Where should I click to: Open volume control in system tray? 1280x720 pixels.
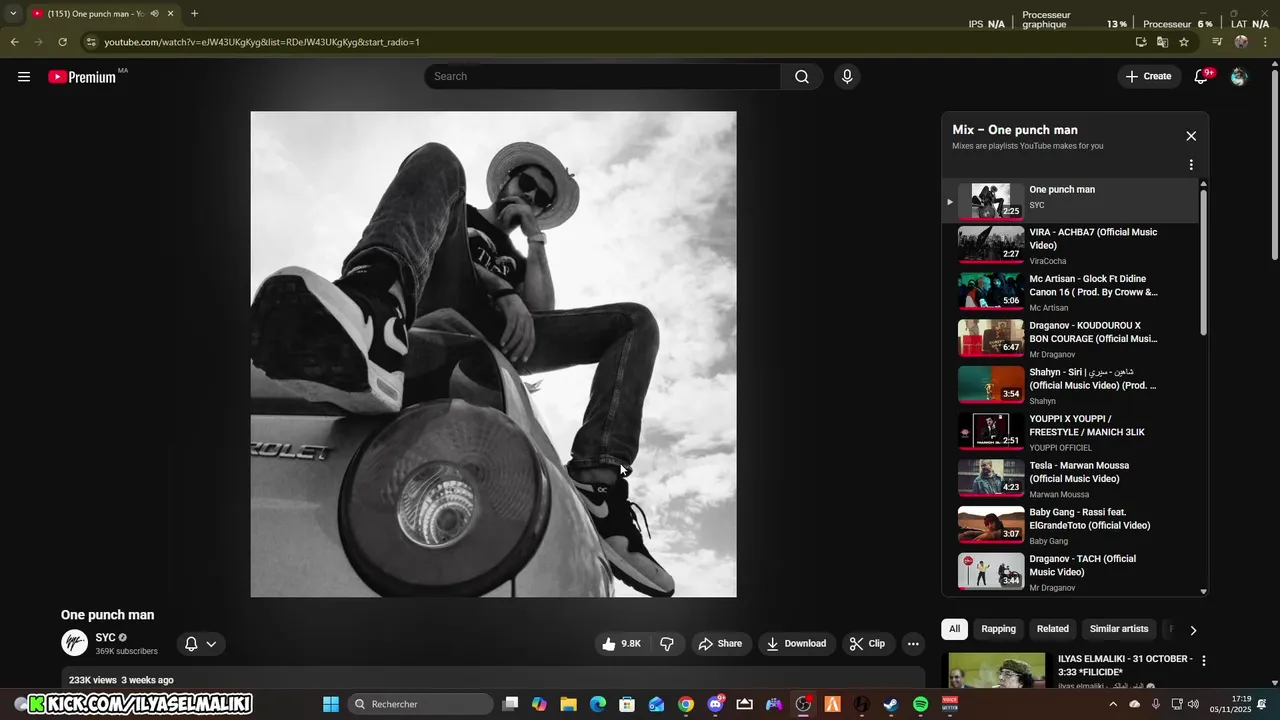pos(1193,704)
